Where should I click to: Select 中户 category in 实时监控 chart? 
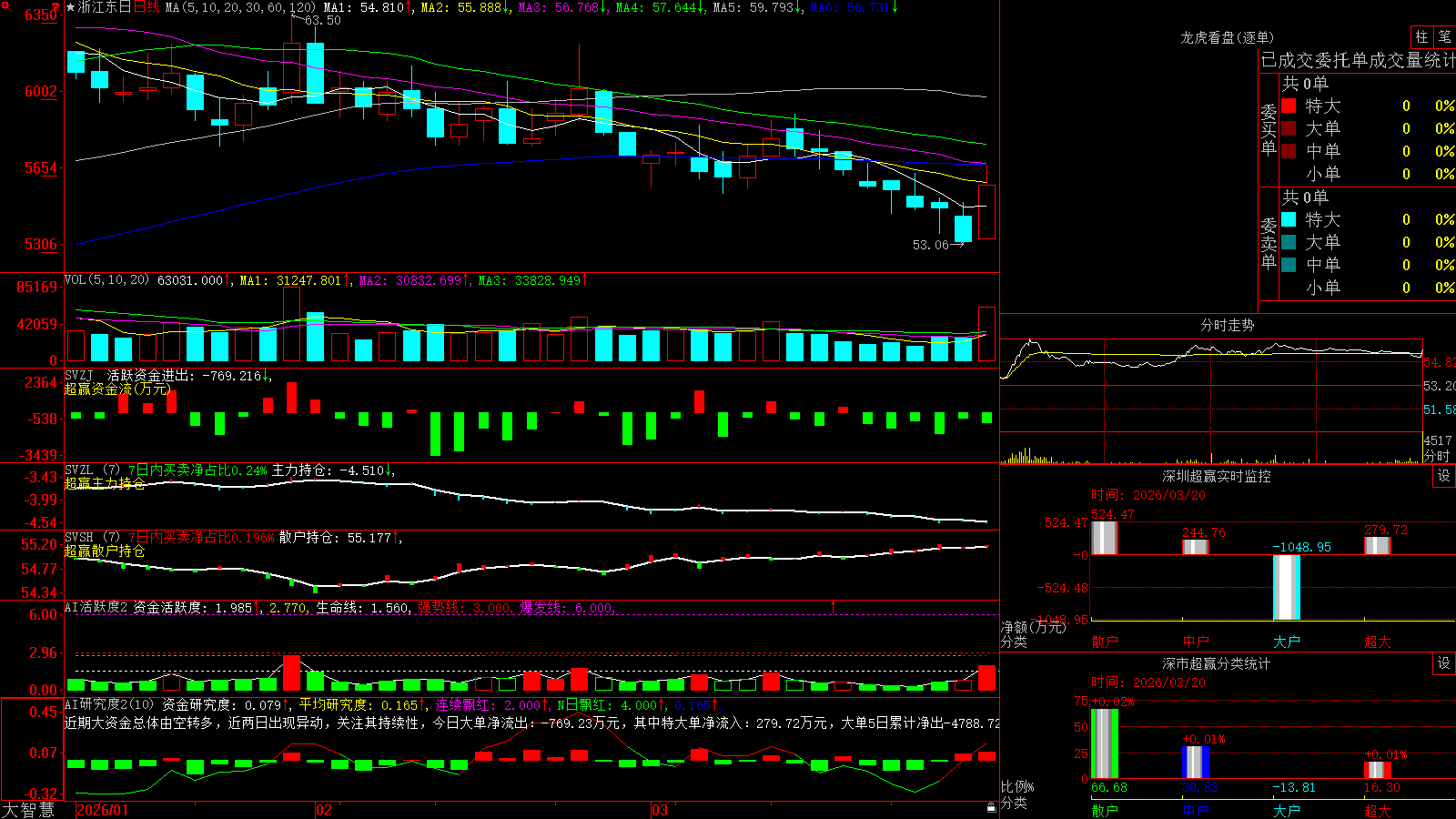tap(1195, 642)
